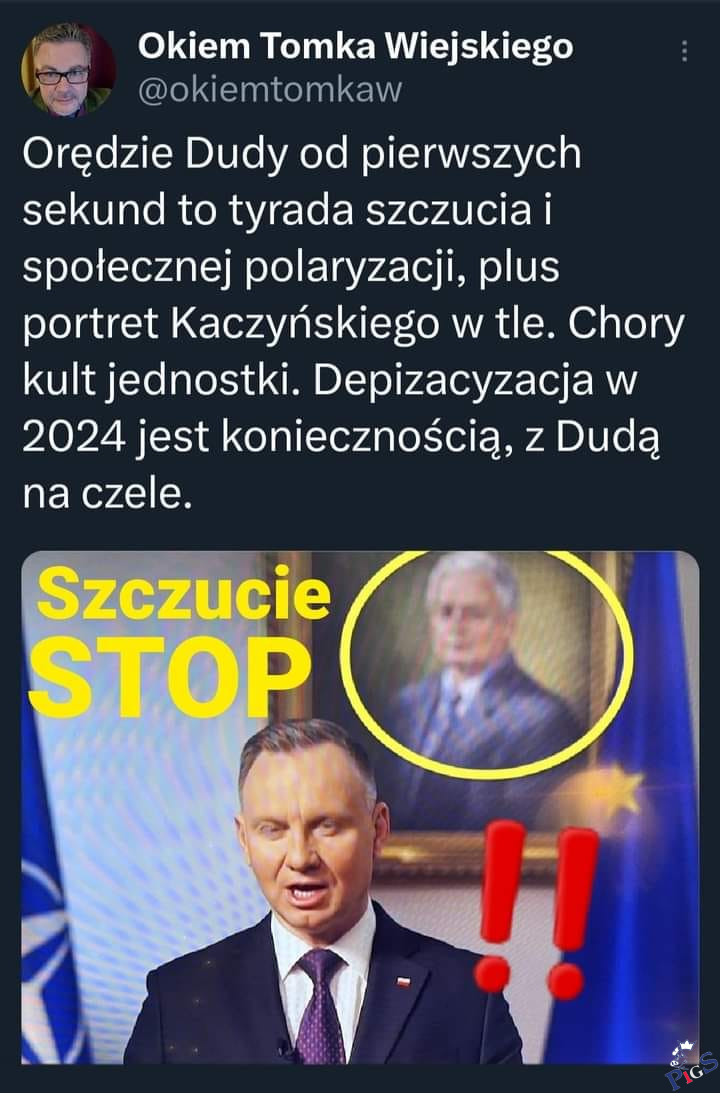
Task: Click the opening words "Orędzie Dudy"
Action: tap(155, 153)
